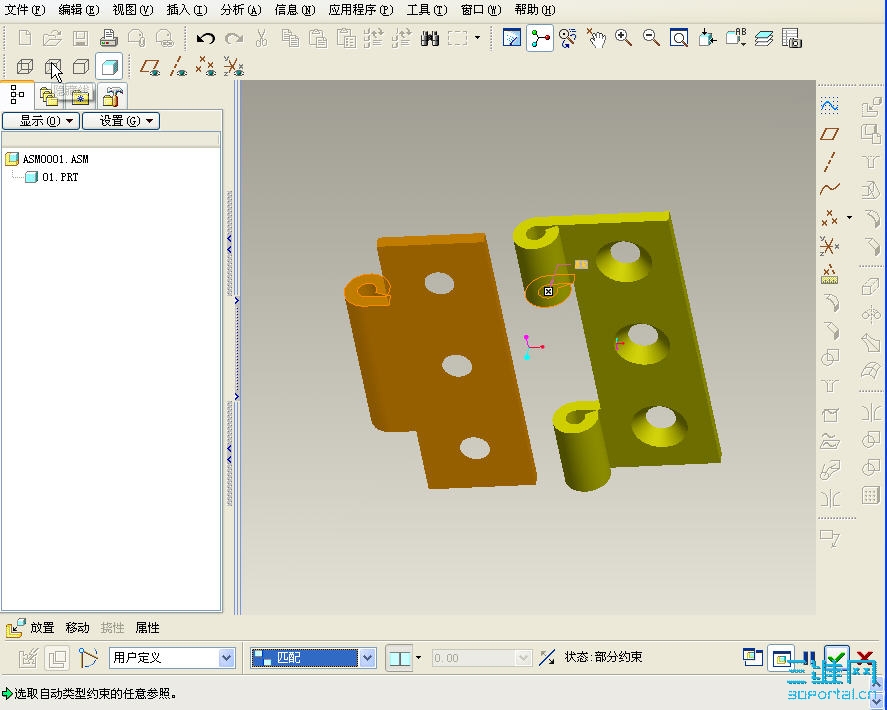
Task: Select ASM0001.ASM in the model tree
Action: (55, 159)
